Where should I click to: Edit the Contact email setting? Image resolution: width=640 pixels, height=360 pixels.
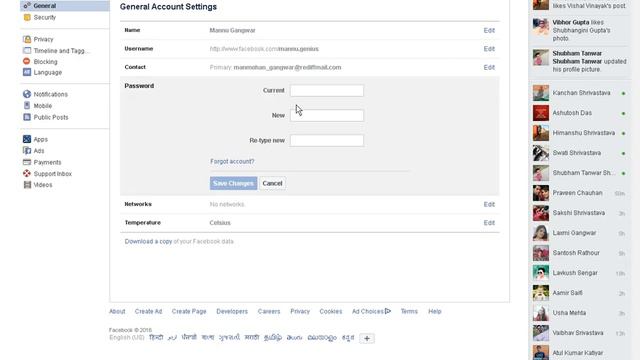tap(489, 67)
